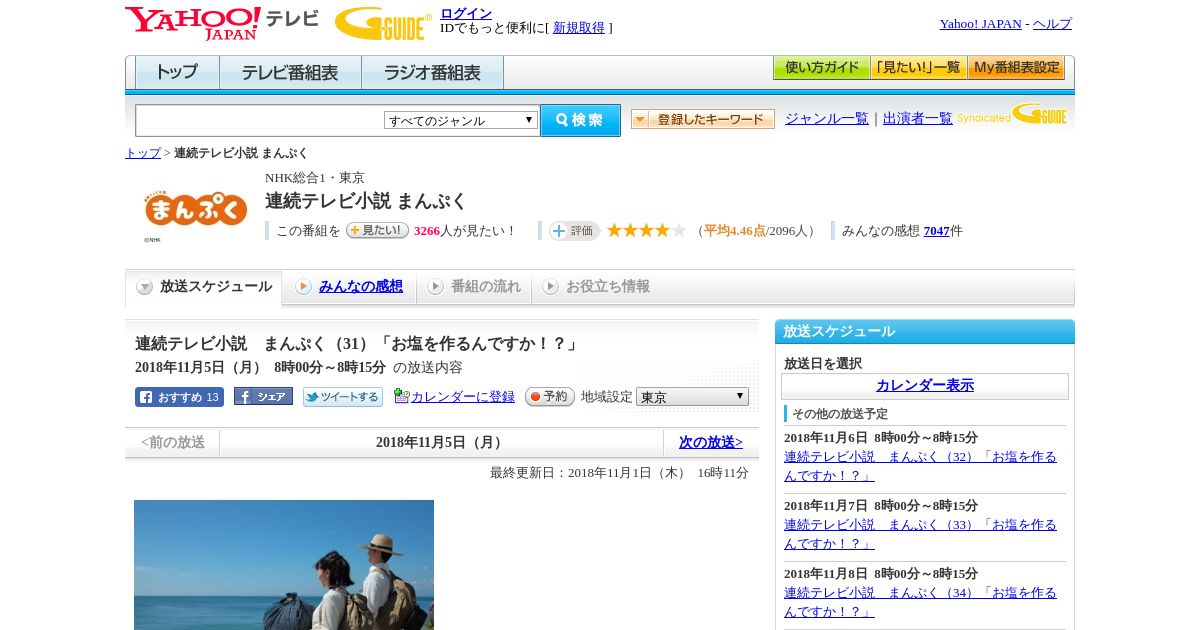Open the まんぷく(34) episode link
1200x630 pixels.
[920, 602]
